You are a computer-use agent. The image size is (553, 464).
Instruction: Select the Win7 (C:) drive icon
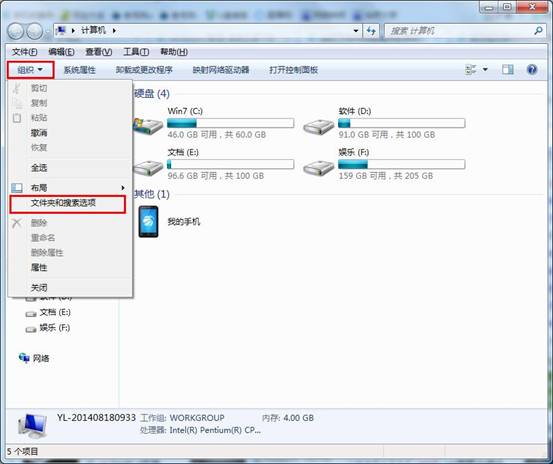148,126
